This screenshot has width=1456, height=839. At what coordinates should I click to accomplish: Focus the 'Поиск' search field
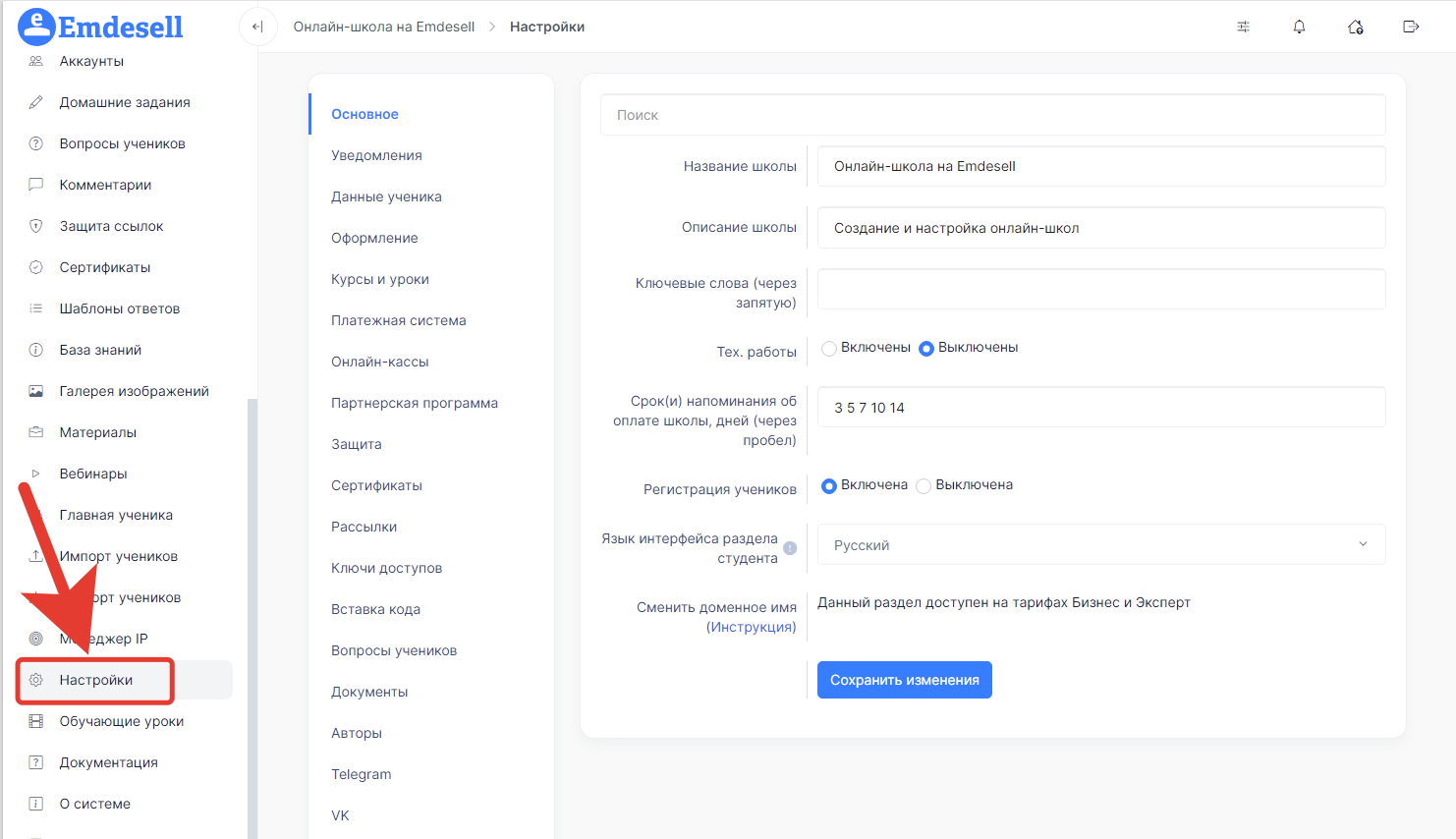click(x=992, y=115)
